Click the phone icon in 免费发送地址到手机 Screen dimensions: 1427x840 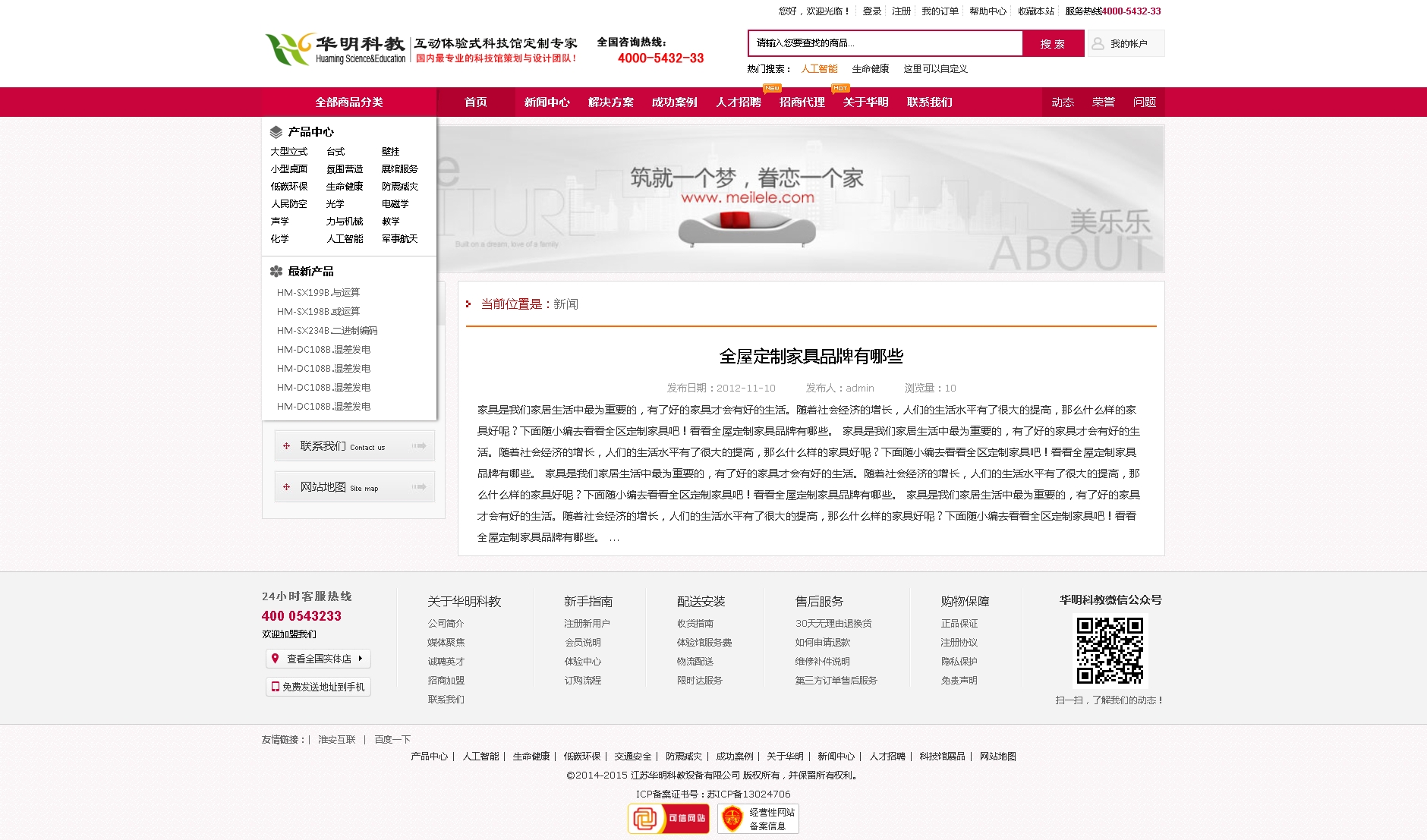pos(276,687)
